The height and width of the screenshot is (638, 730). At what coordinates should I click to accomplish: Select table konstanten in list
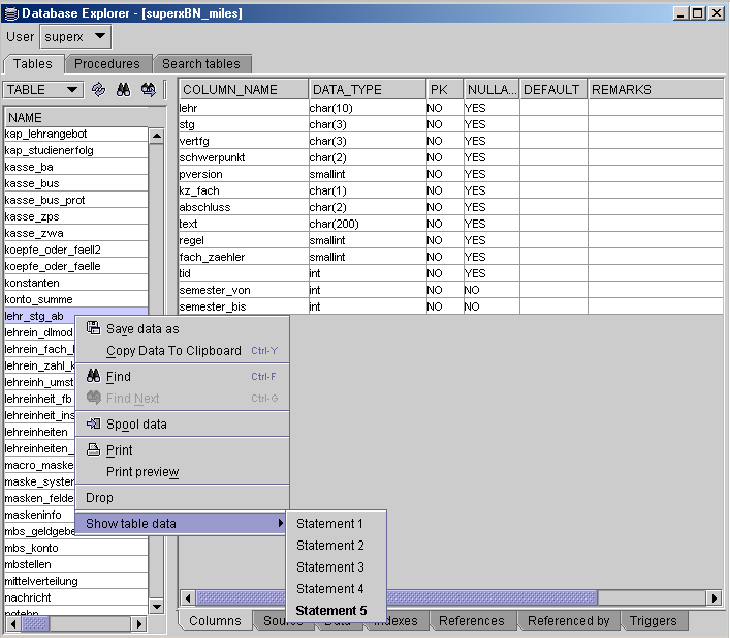76,283
